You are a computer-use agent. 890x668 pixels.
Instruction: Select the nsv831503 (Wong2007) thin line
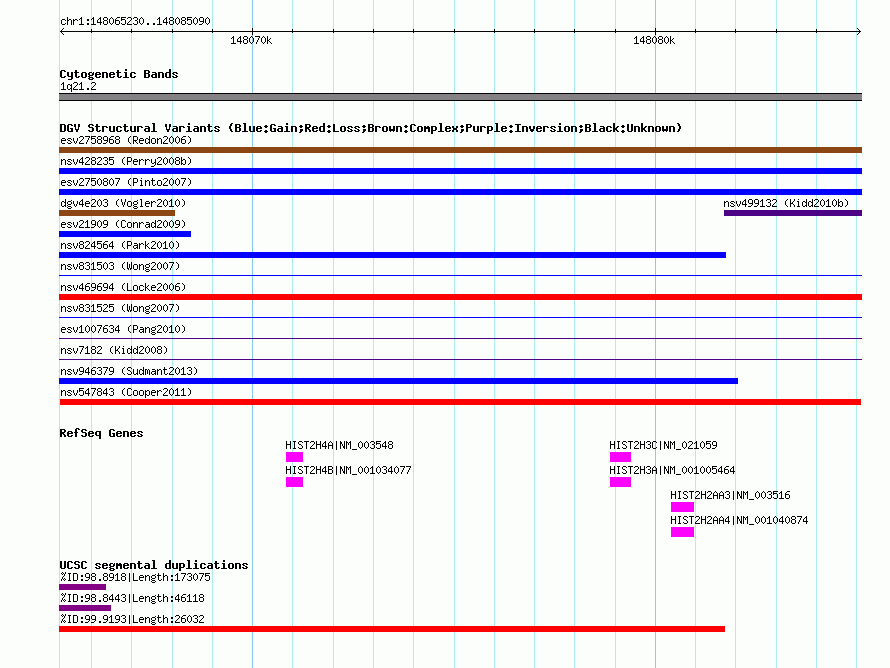[x=460, y=276]
